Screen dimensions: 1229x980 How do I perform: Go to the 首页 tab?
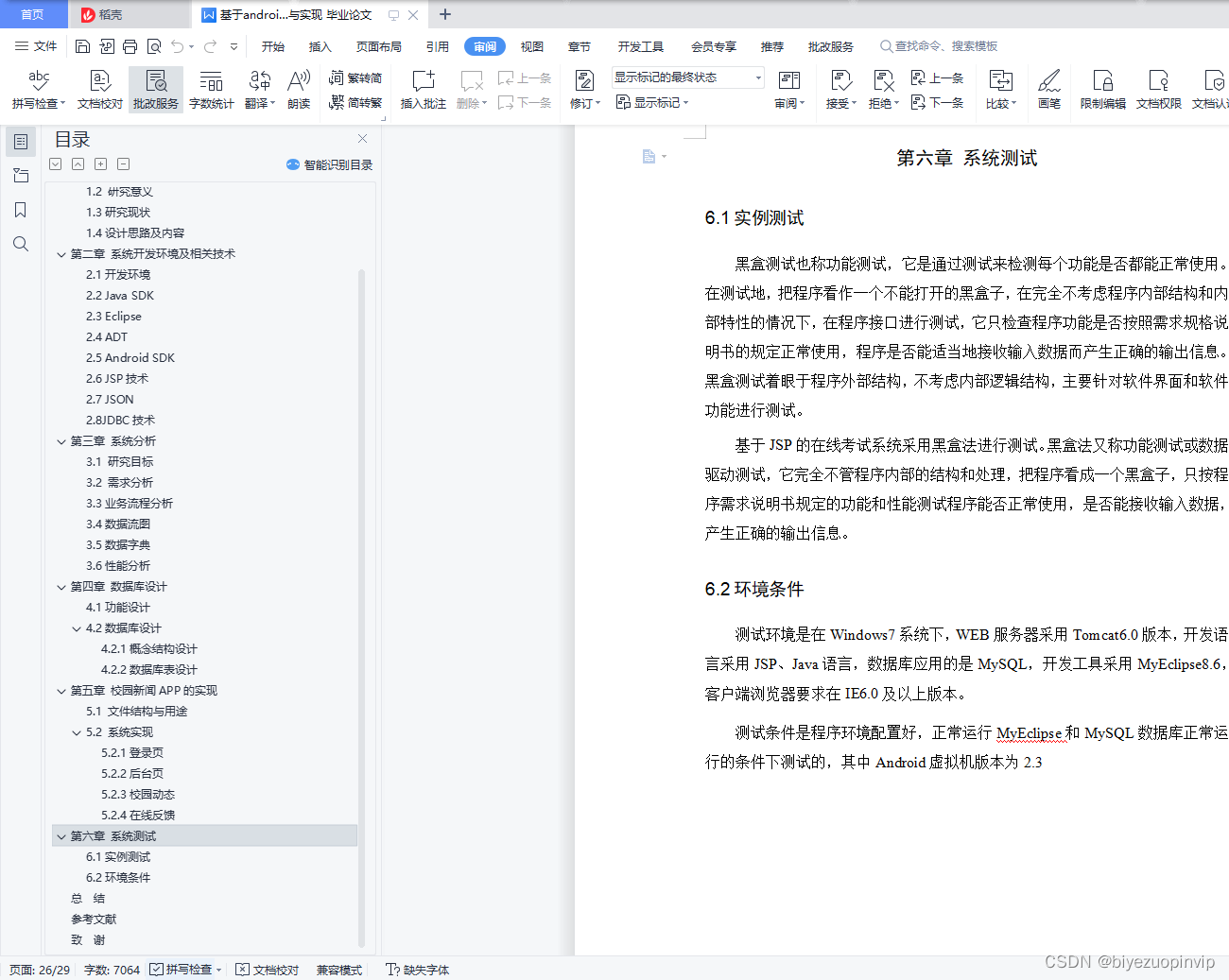coord(33,14)
